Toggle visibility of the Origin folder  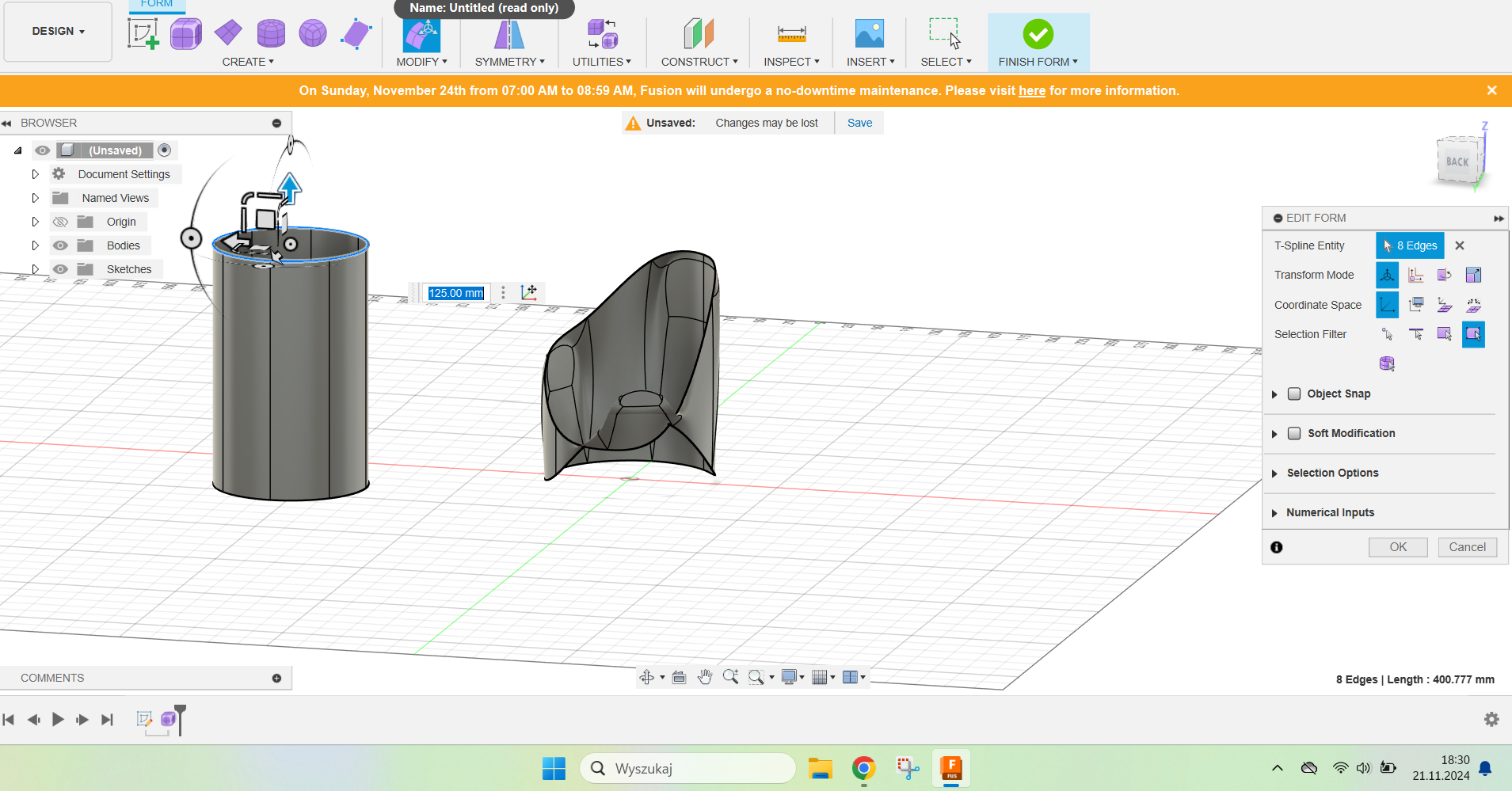(60, 222)
